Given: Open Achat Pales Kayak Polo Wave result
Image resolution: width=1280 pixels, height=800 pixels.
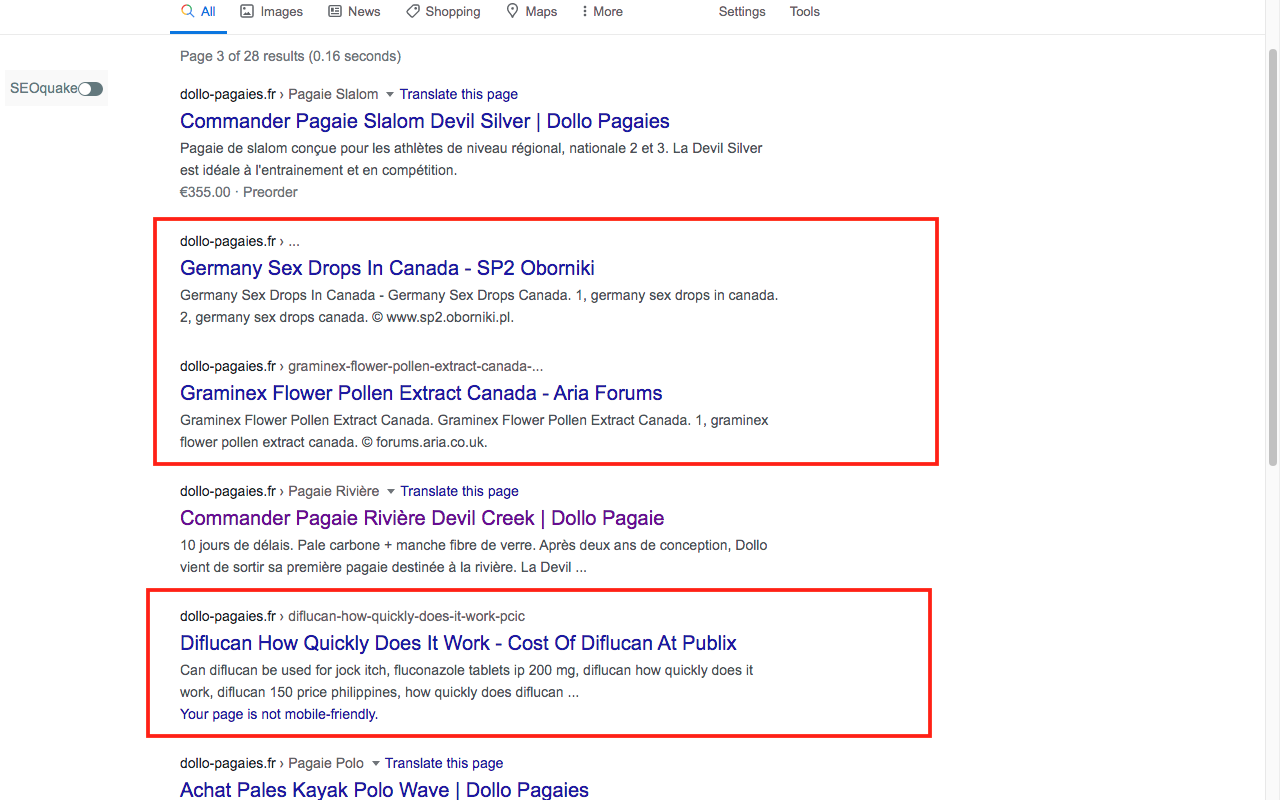Looking at the screenshot, I should [x=384, y=790].
